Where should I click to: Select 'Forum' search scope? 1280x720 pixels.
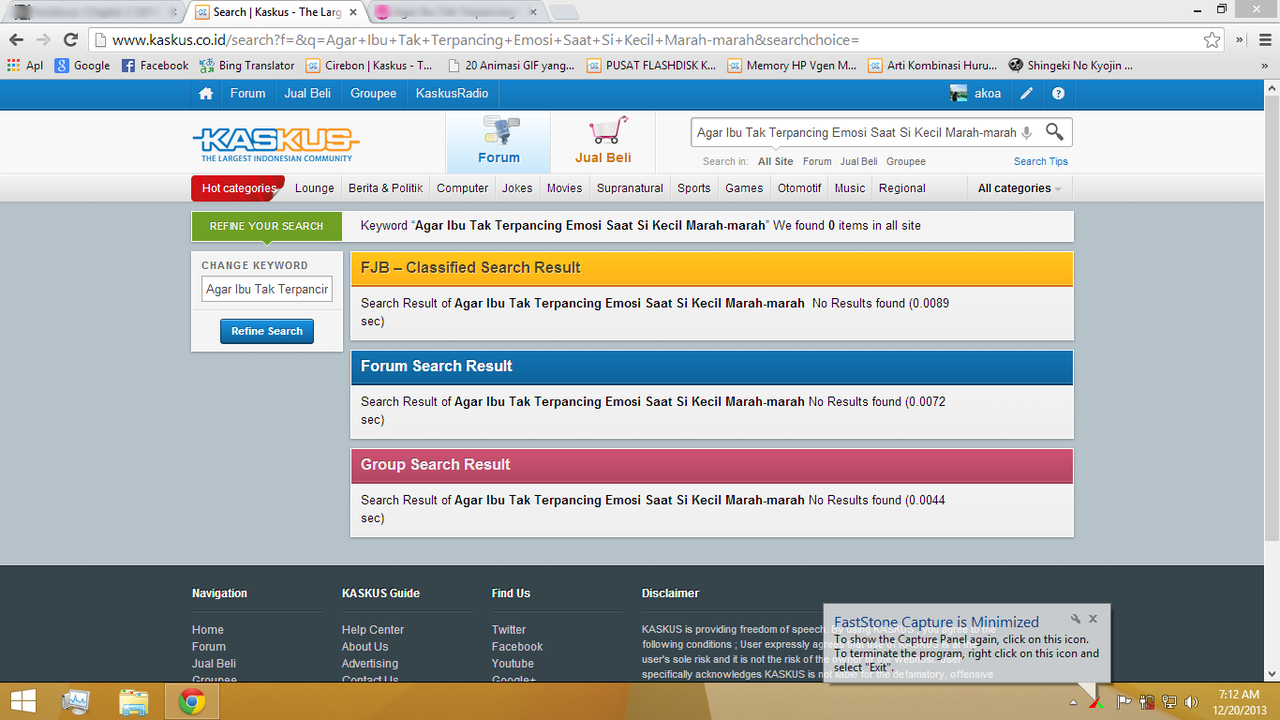(817, 161)
